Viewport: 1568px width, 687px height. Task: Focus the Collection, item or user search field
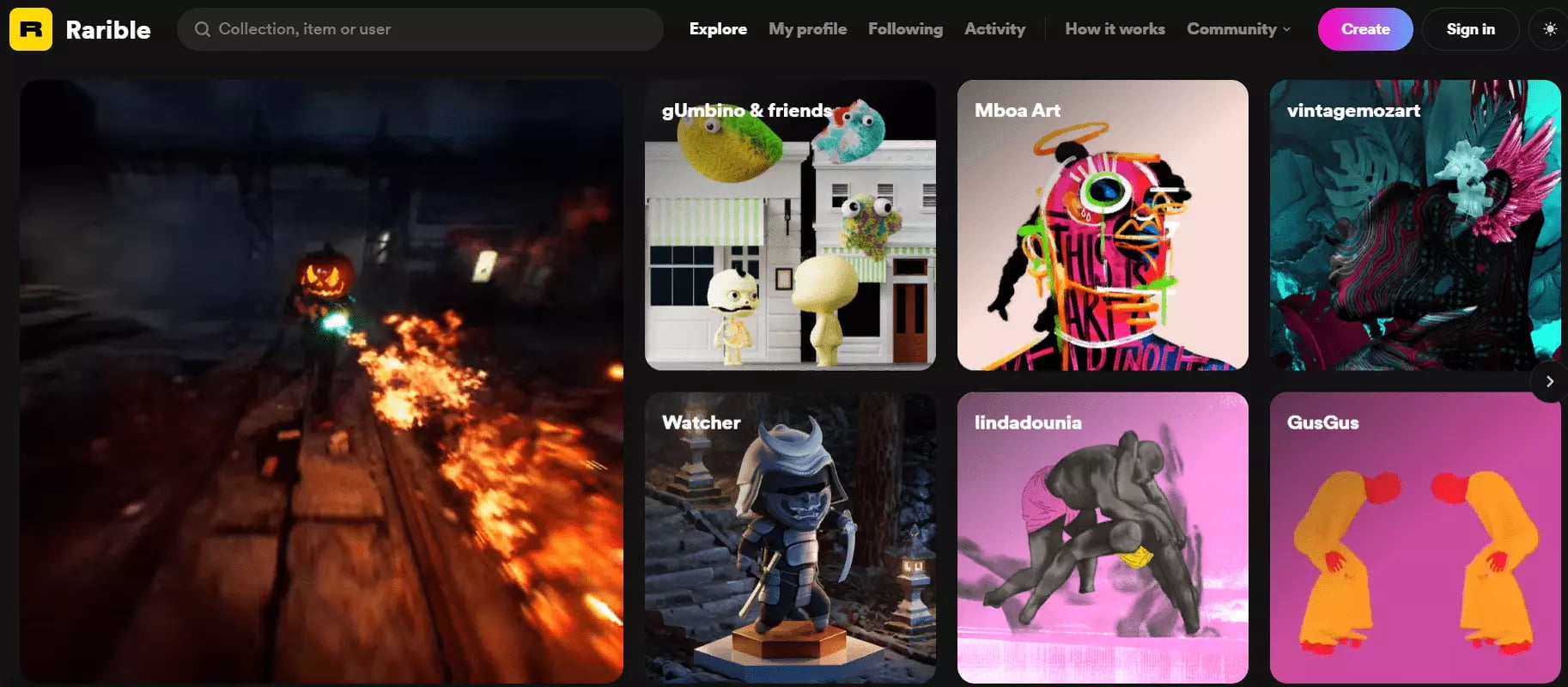(x=420, y=29)
